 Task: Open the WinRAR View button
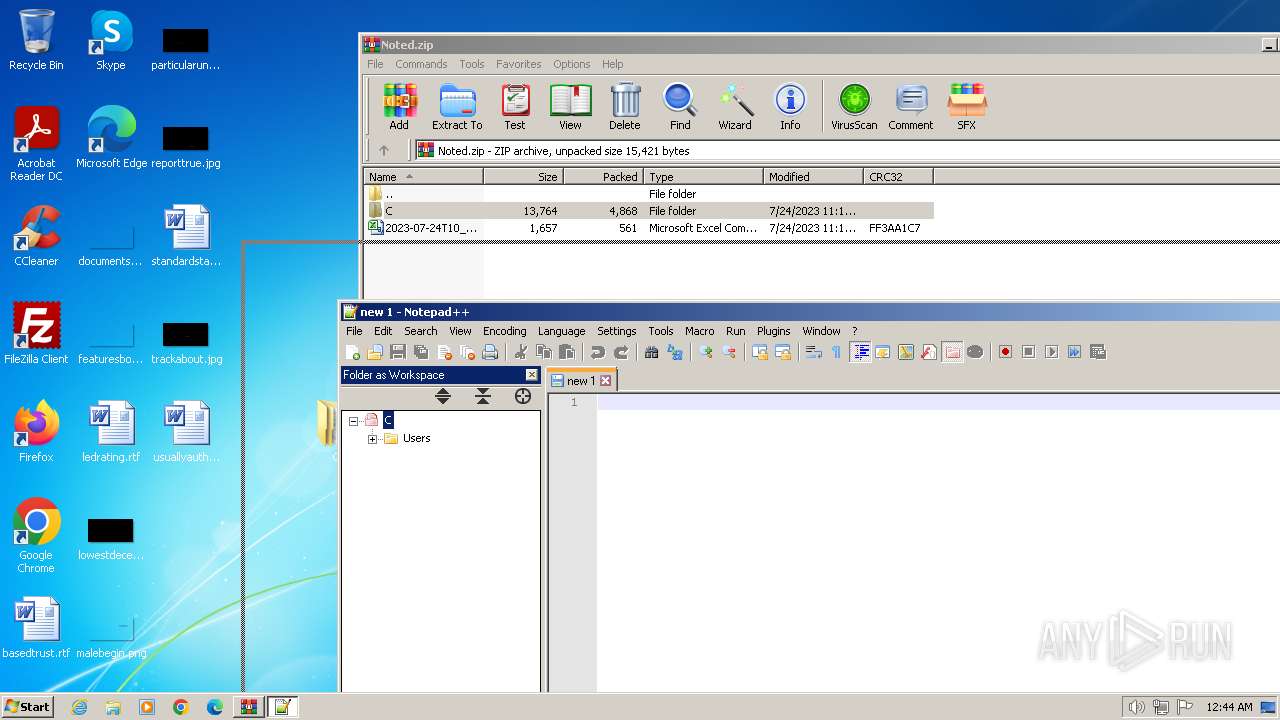pyautogui.click(x=570, y=107)
